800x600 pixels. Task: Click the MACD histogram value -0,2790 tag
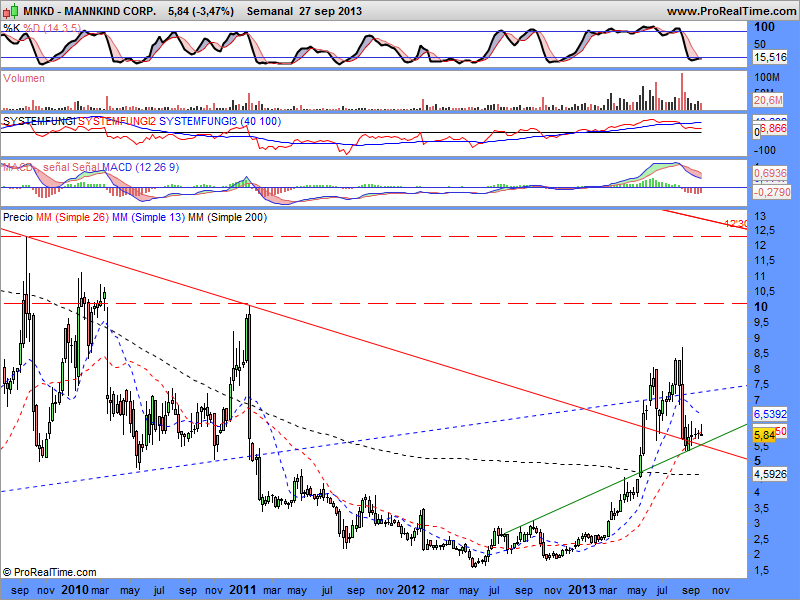pyautogui.click(x=771, y=192)
